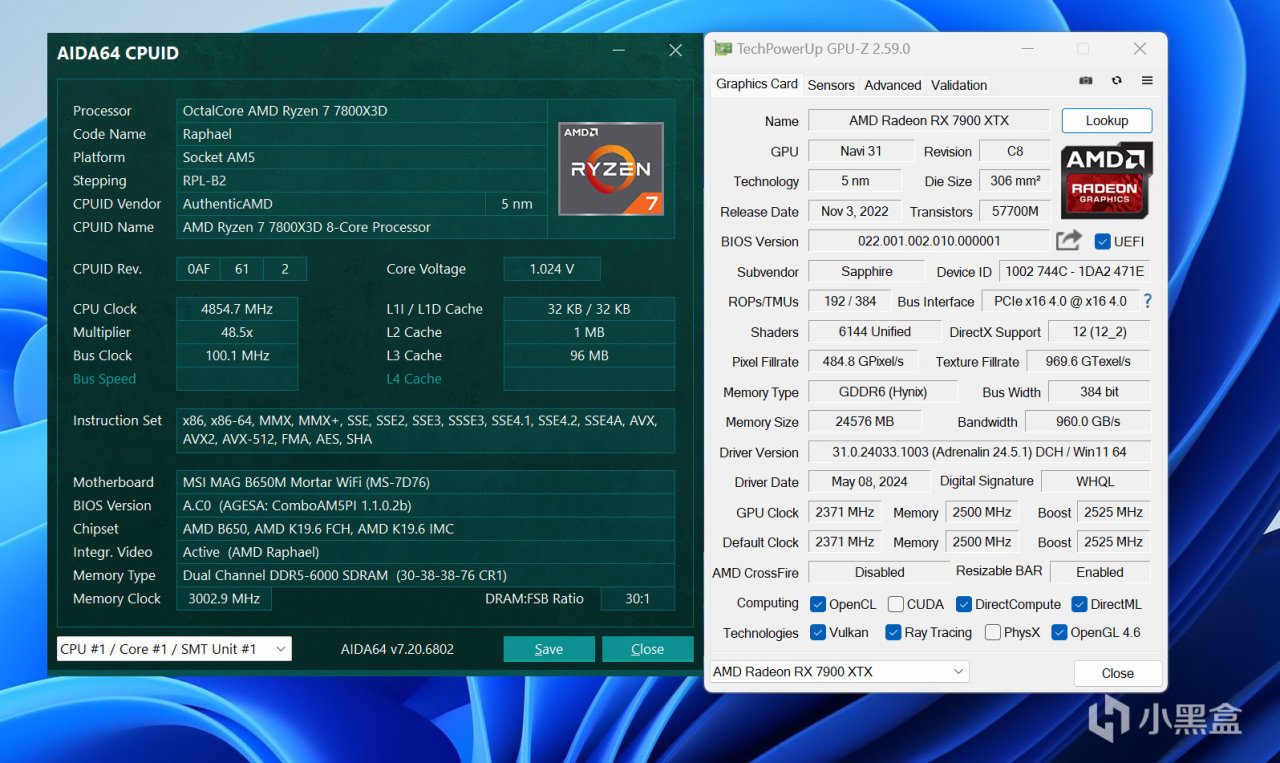The width and height of the screenshot is (1280, 763).
Task: Click the Close button in GPU-Z
Action: tap(1118, 673)
